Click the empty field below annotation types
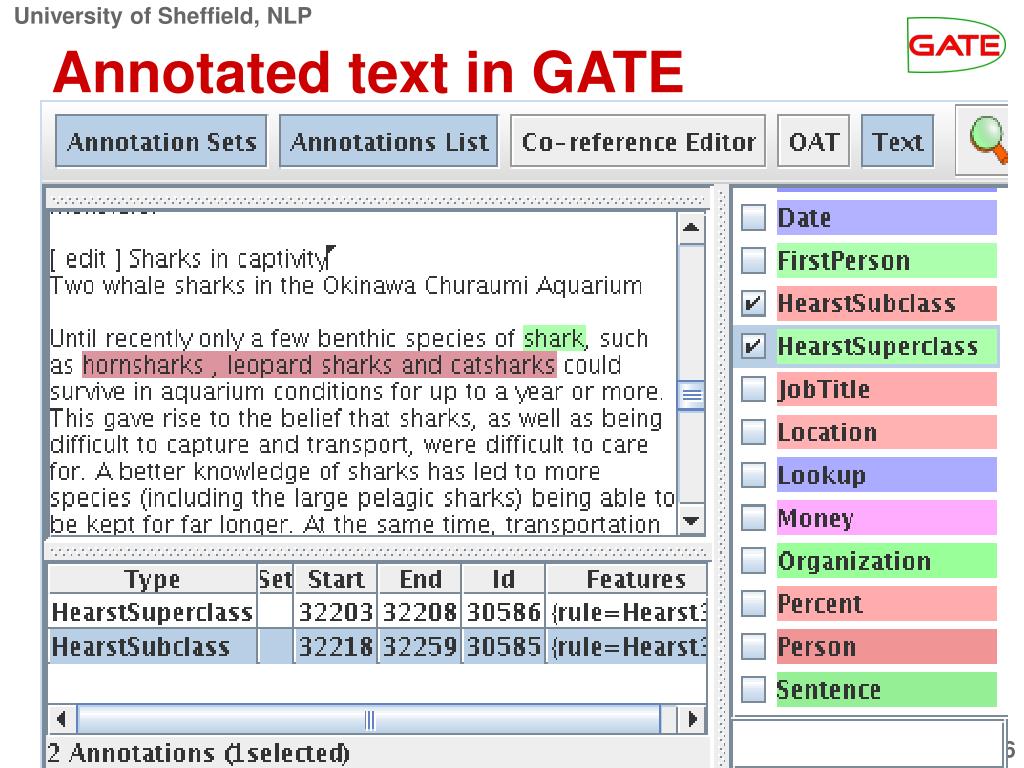Screen dimensions: 1024x768 coord(869,743)
